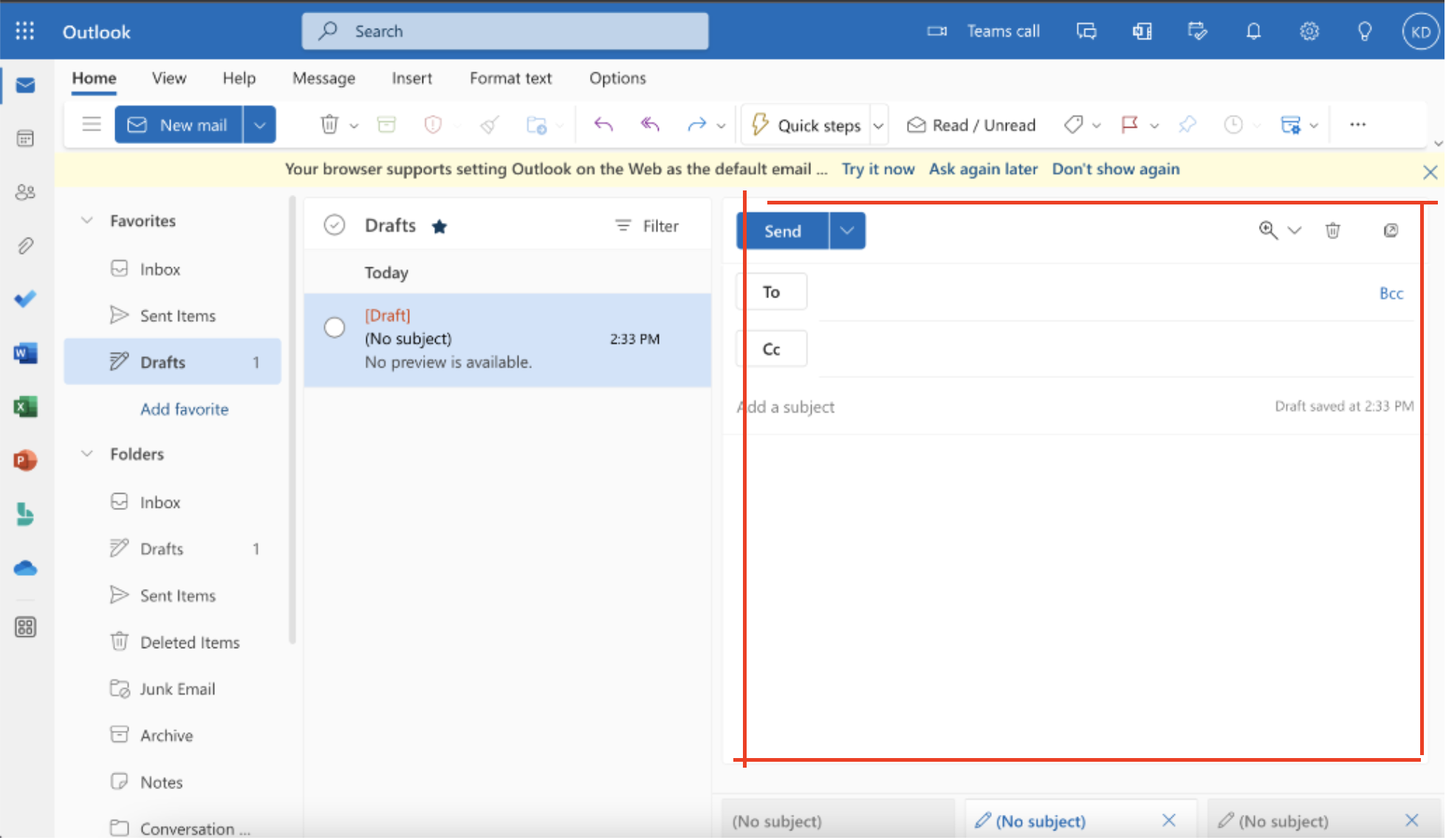Click the Bcc link in compose
This screenshot has width=1446, height=840.
coord(1391,293)
